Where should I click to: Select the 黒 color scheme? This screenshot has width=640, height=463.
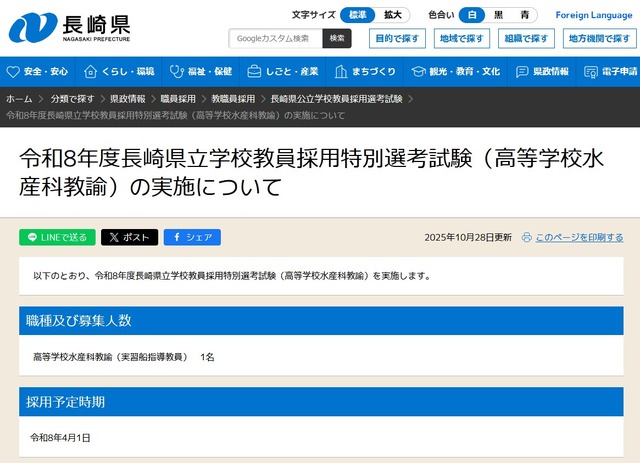pyautogui.click(x=498, y=15)
